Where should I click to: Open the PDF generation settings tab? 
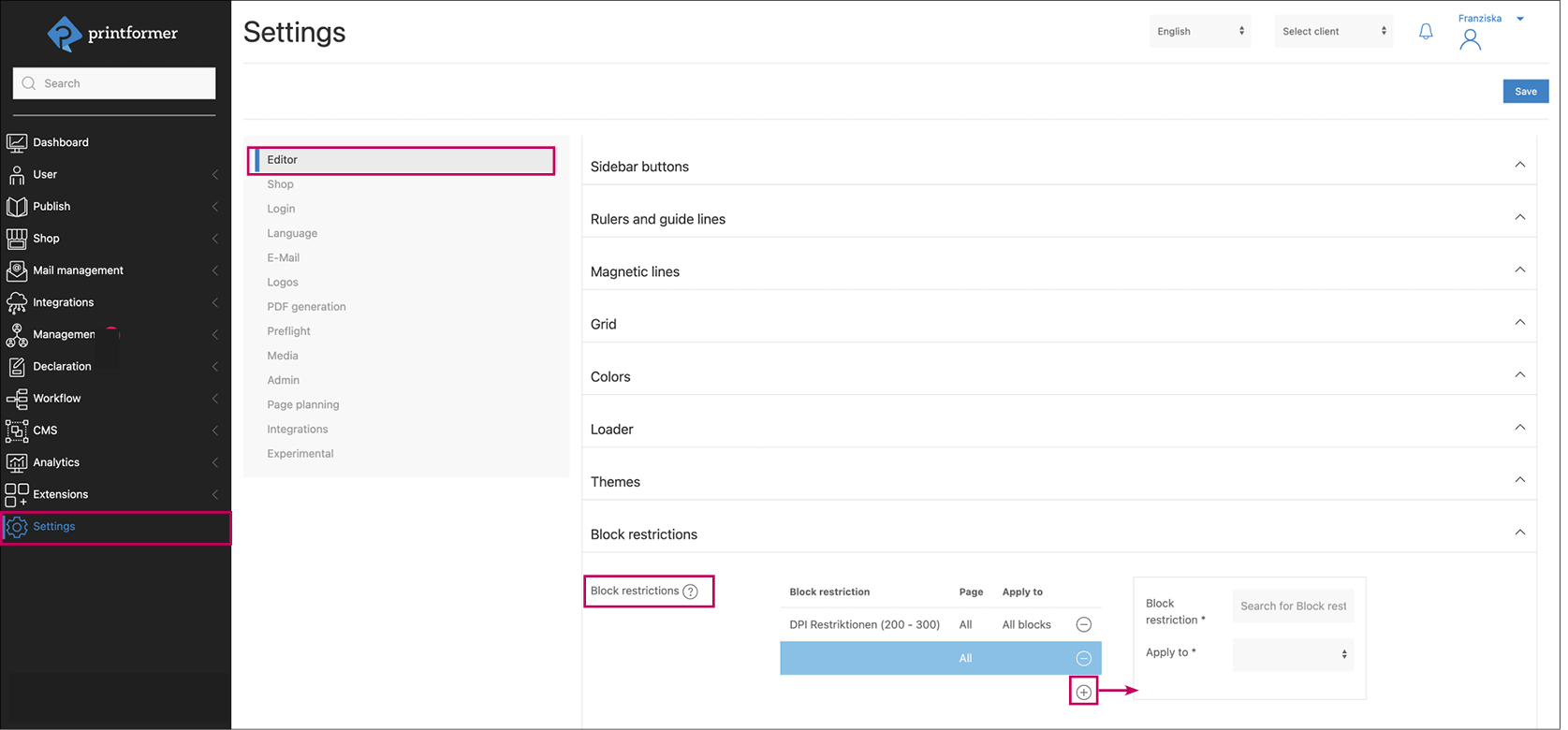[306, 307]
